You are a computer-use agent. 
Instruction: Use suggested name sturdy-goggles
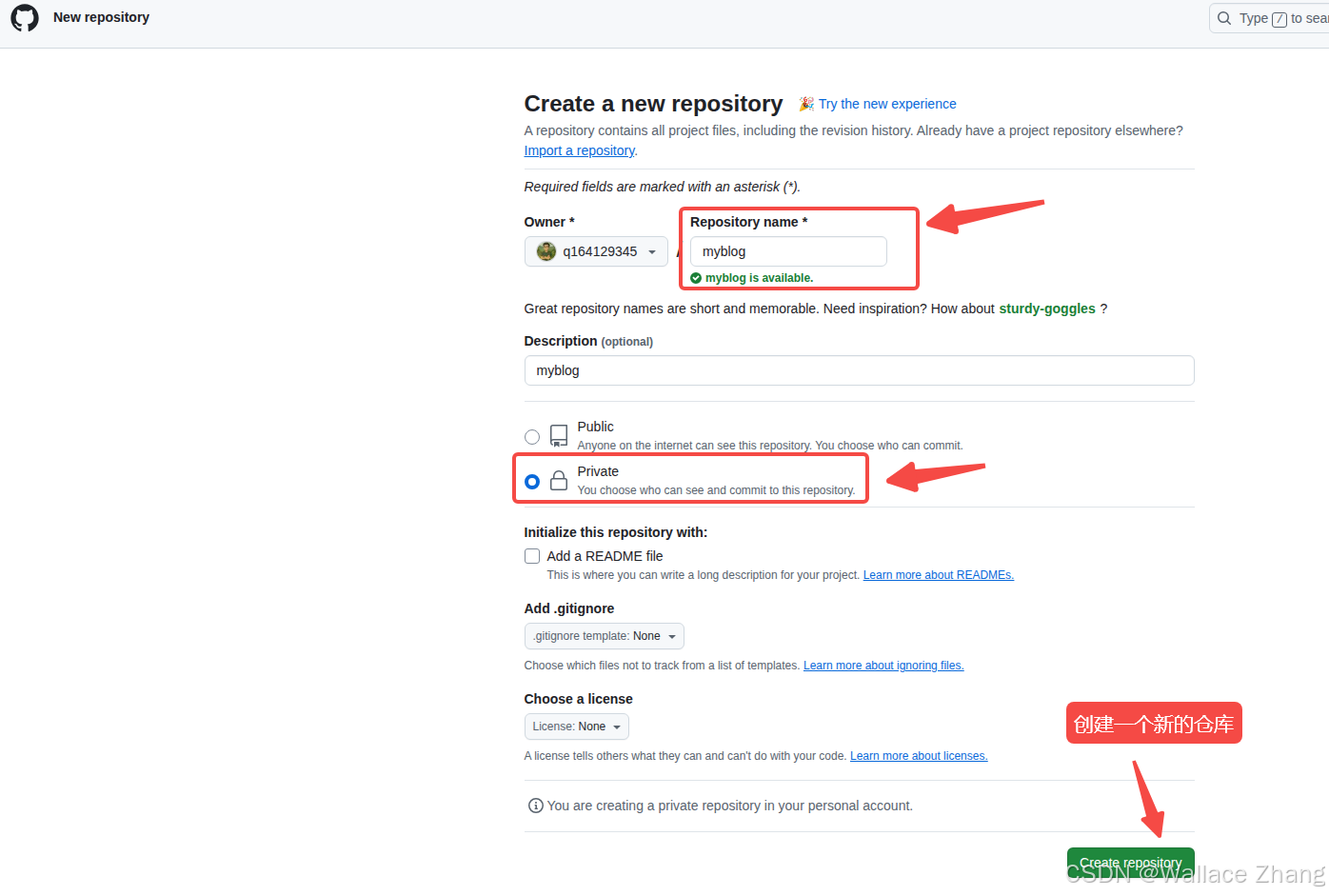click(x=1047, y=309)
